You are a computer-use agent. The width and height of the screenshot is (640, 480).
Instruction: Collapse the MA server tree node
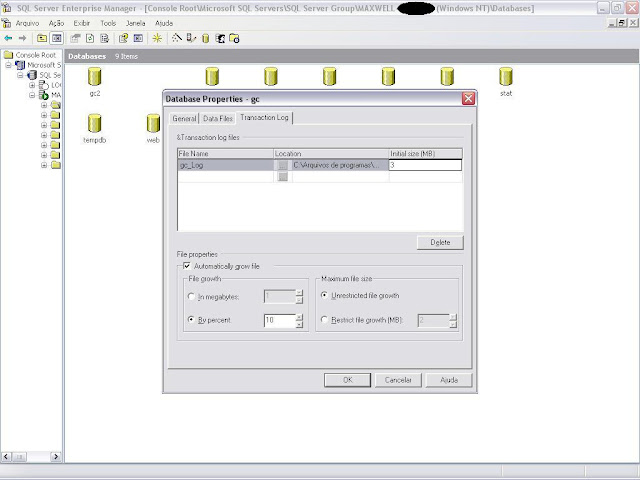click(32, 95)
